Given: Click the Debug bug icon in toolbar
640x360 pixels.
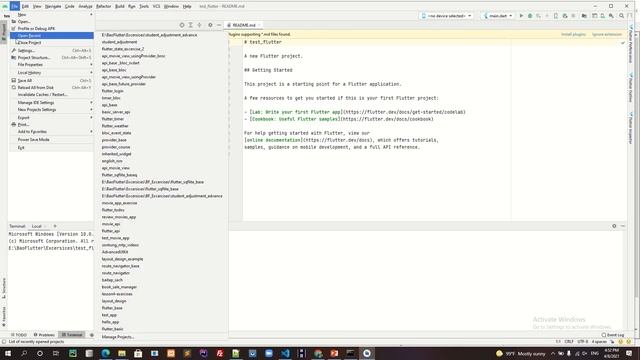Looking at the screenshot, I should 530,16.
